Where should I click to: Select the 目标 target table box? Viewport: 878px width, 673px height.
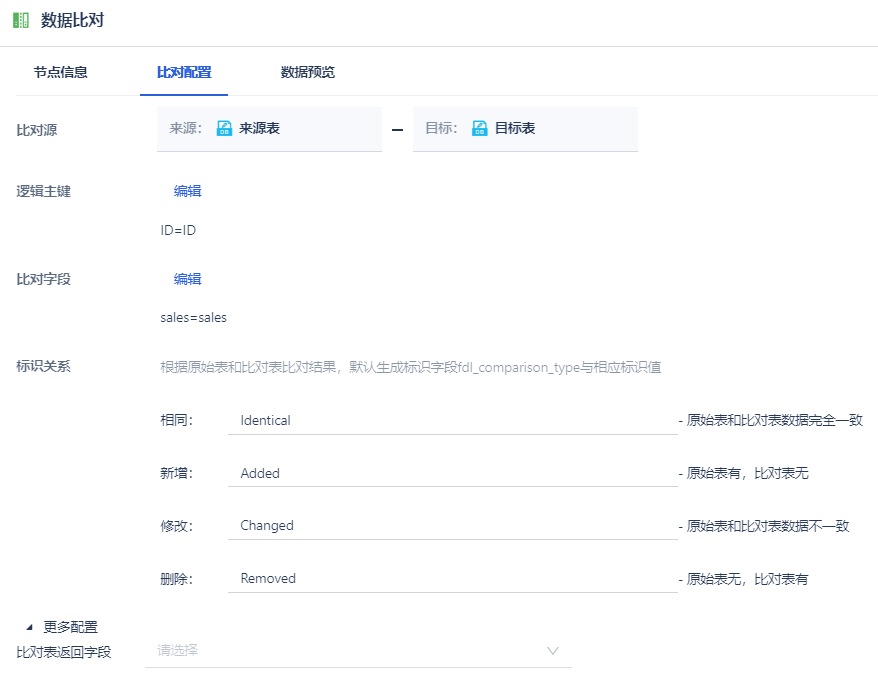525,129
